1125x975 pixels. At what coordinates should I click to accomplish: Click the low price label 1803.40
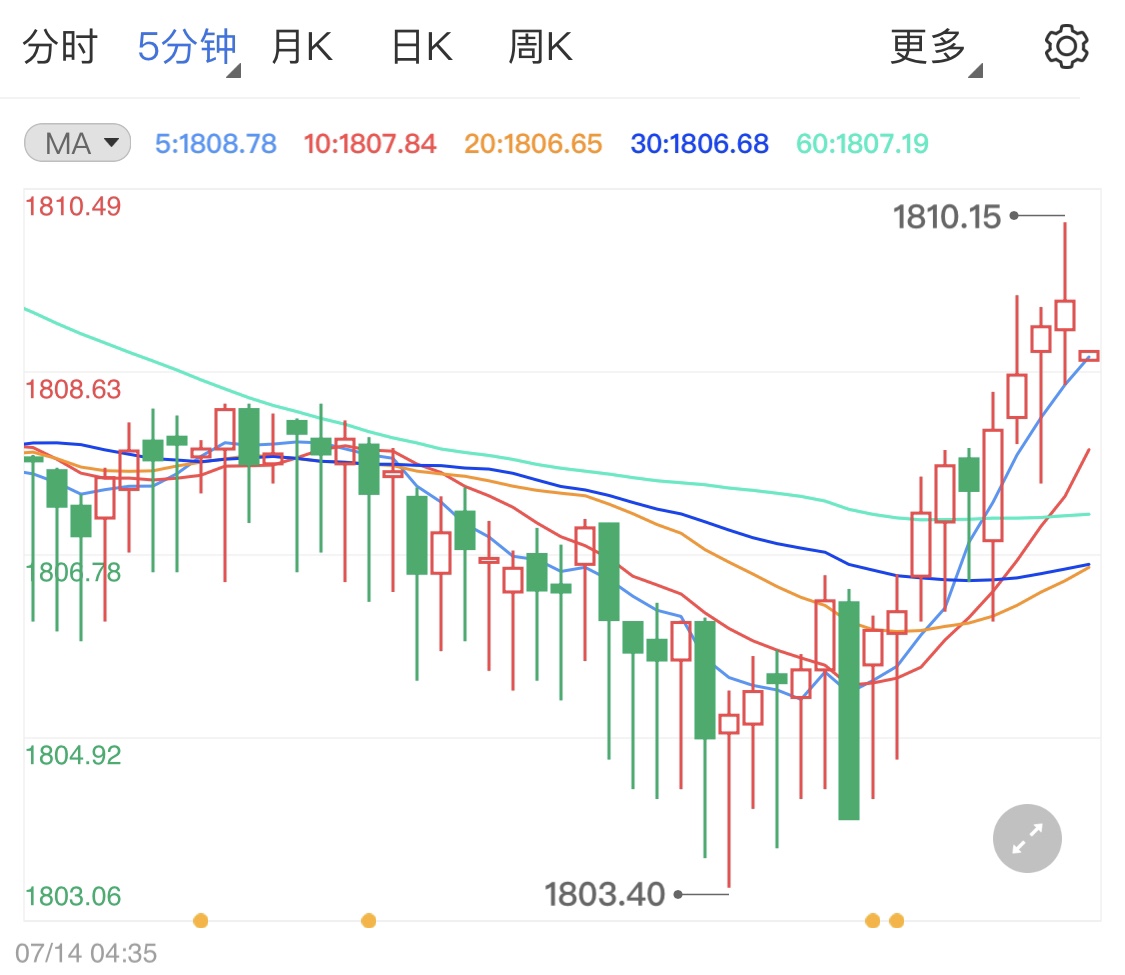tap(604, 895)
